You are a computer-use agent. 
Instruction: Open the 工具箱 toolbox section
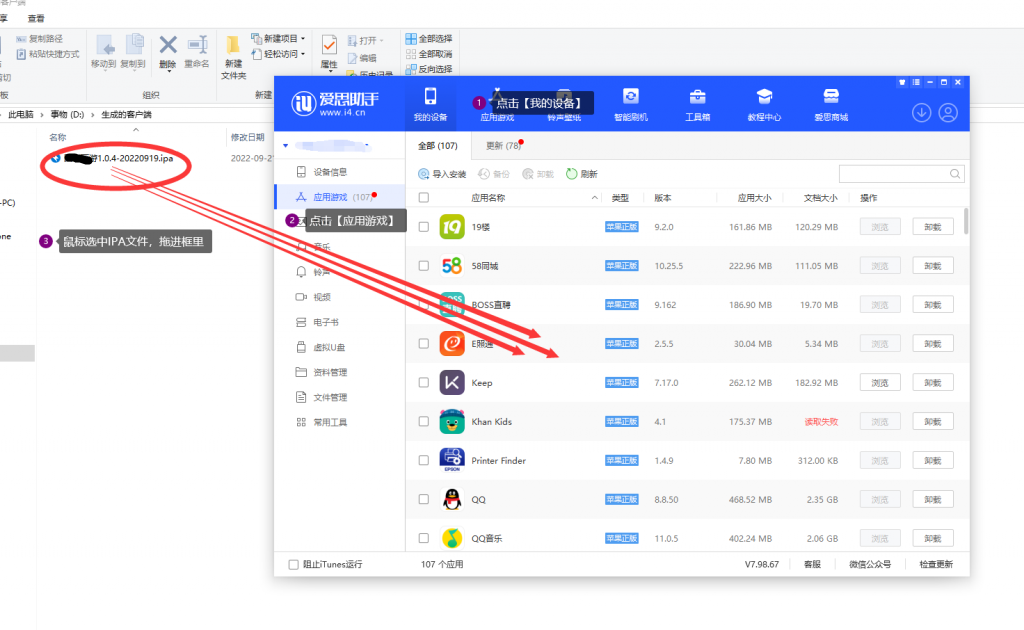[x=697, y=104]
